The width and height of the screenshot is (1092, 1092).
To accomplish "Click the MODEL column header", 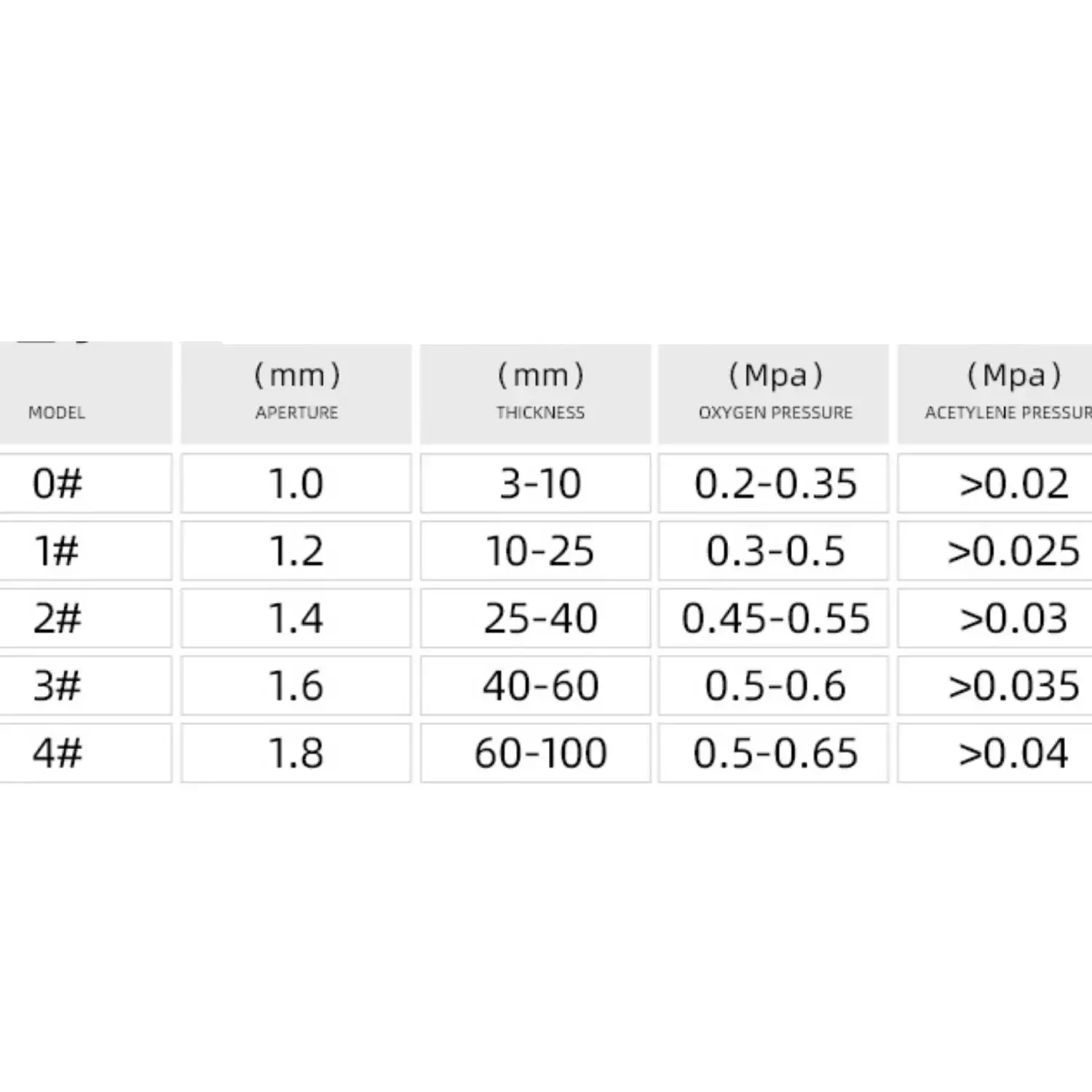I will 57,411.
